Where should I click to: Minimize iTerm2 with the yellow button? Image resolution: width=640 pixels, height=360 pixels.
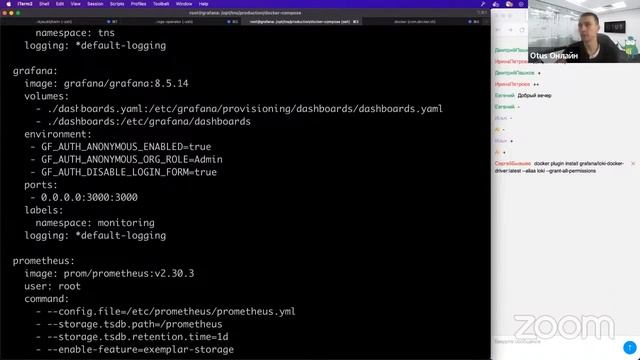click(11, 13)
